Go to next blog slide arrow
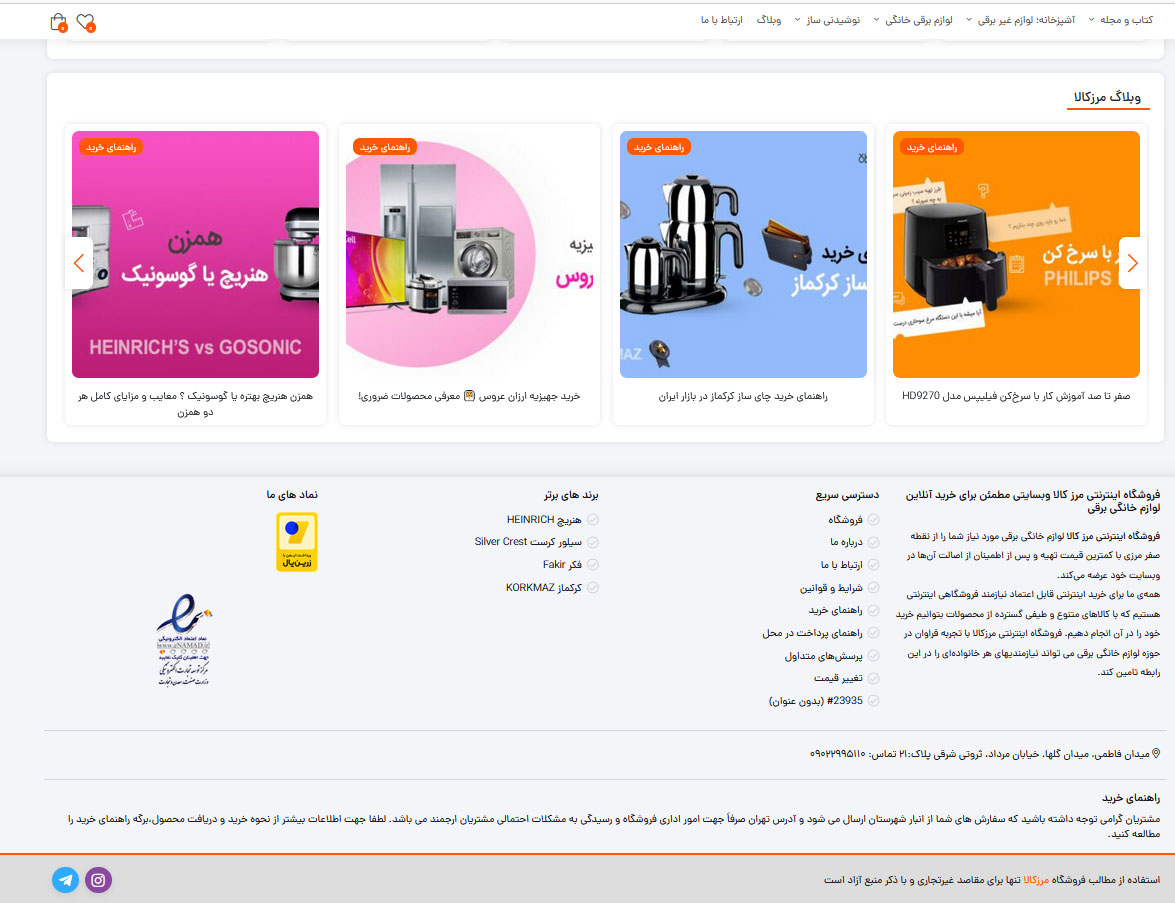Viewport: 1175px width, 903px height. (1132, 263)
